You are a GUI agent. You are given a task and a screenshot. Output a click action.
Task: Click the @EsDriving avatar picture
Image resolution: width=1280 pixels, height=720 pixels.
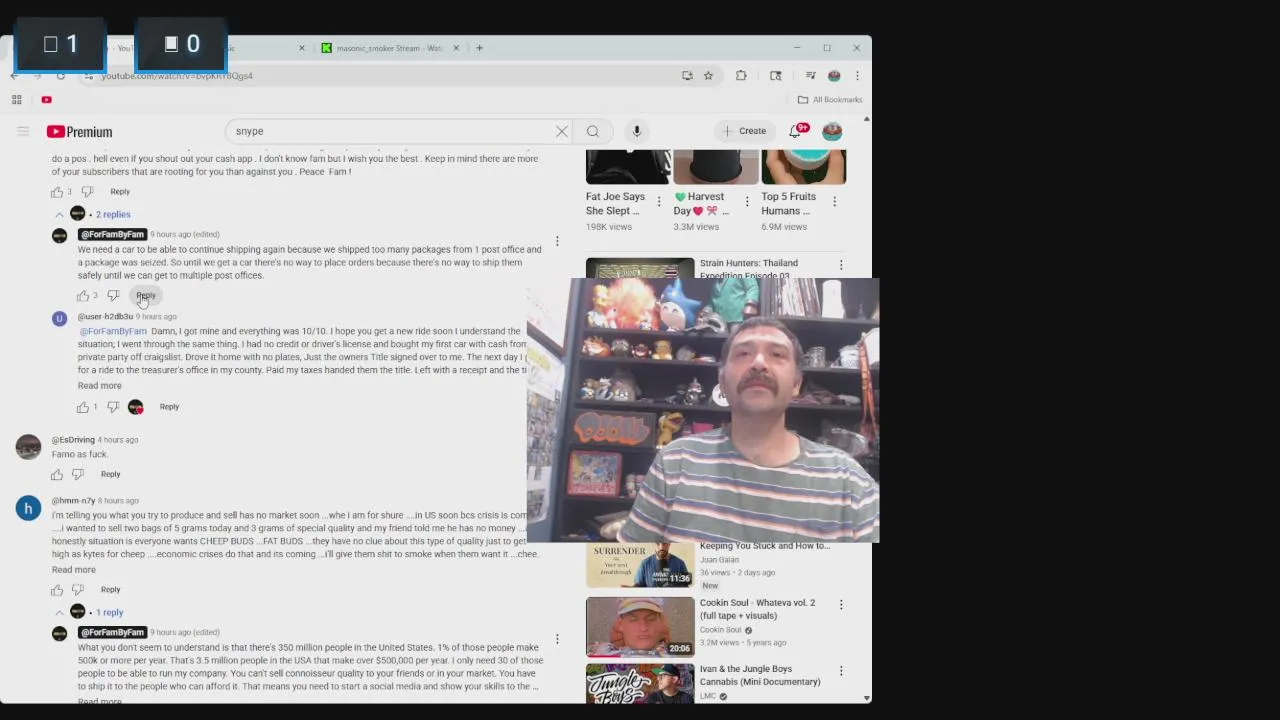click(x=28, y=446)
